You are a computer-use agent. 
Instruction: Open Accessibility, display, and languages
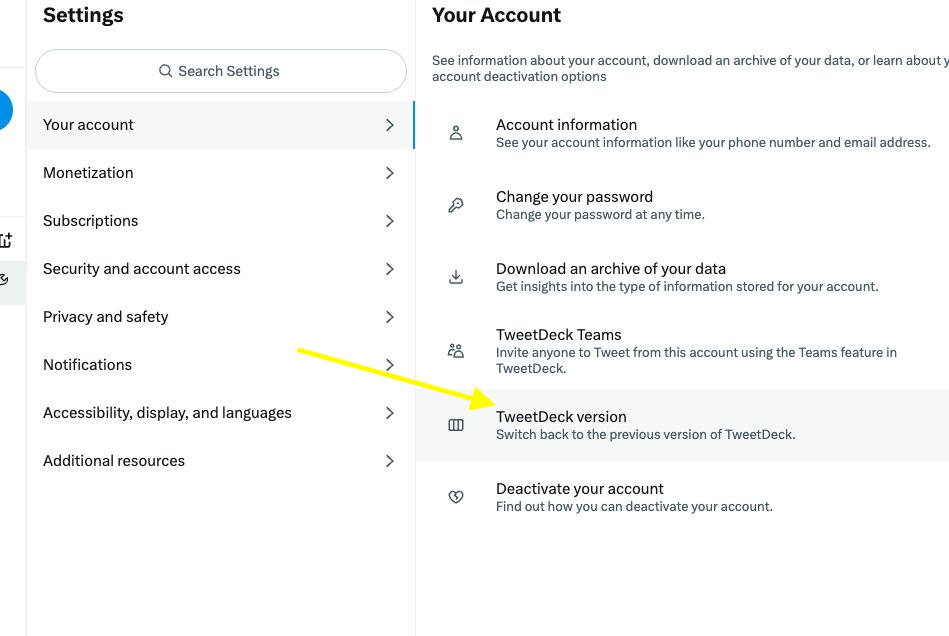point(167,413)
